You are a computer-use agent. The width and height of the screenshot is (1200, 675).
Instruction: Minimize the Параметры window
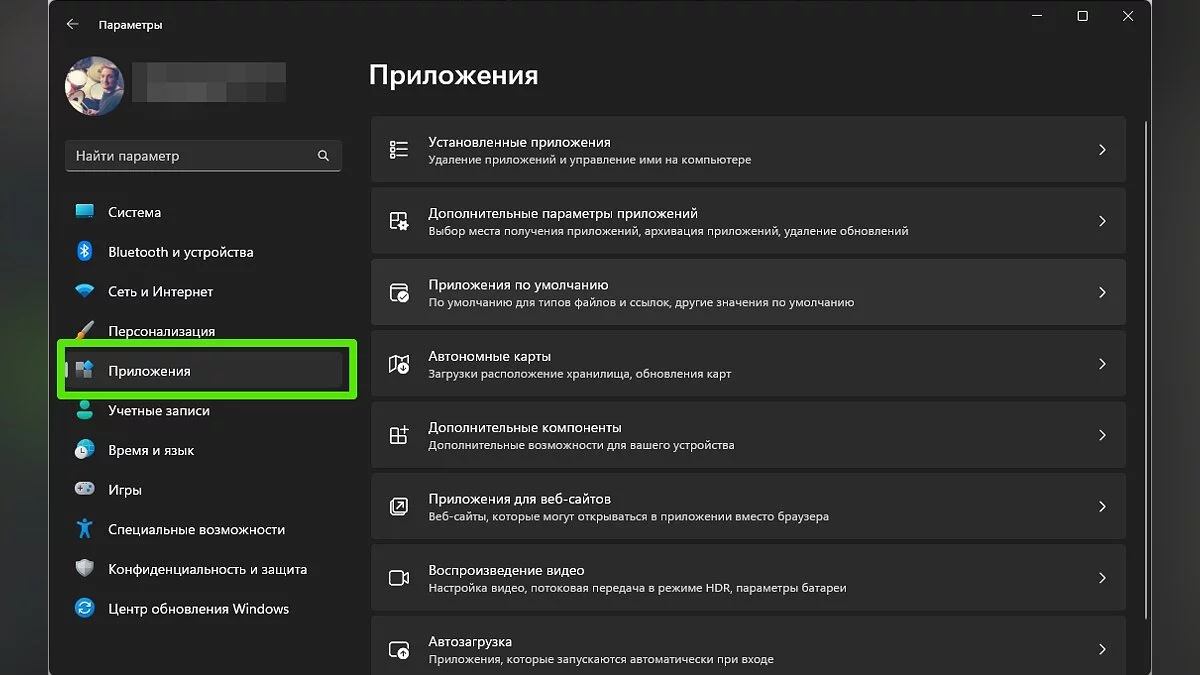1037,16
